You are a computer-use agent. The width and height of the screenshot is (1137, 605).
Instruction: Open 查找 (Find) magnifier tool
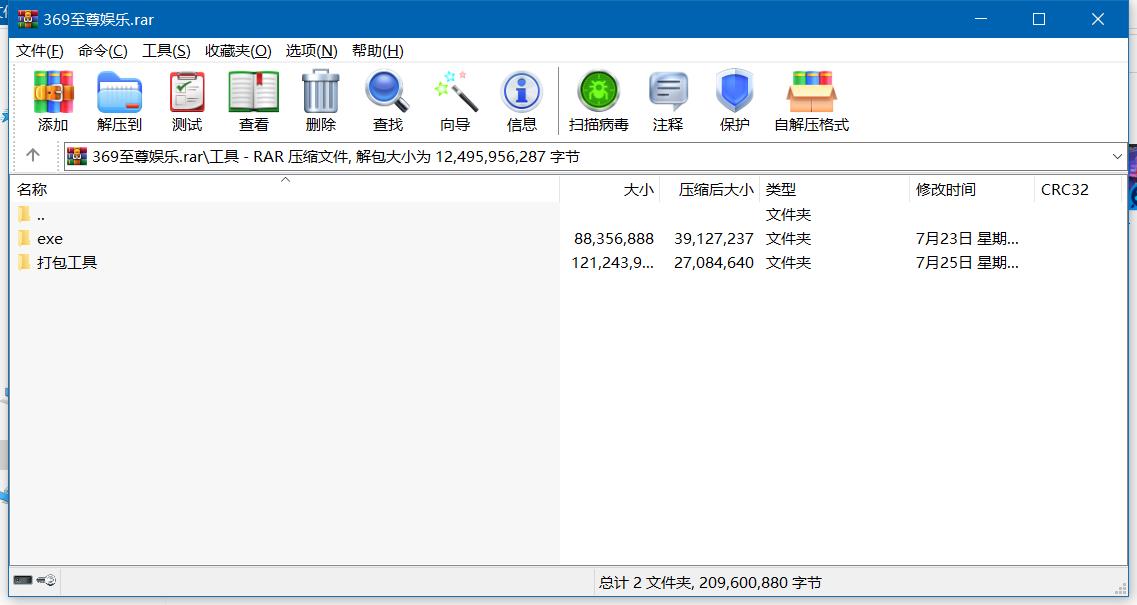387,101
